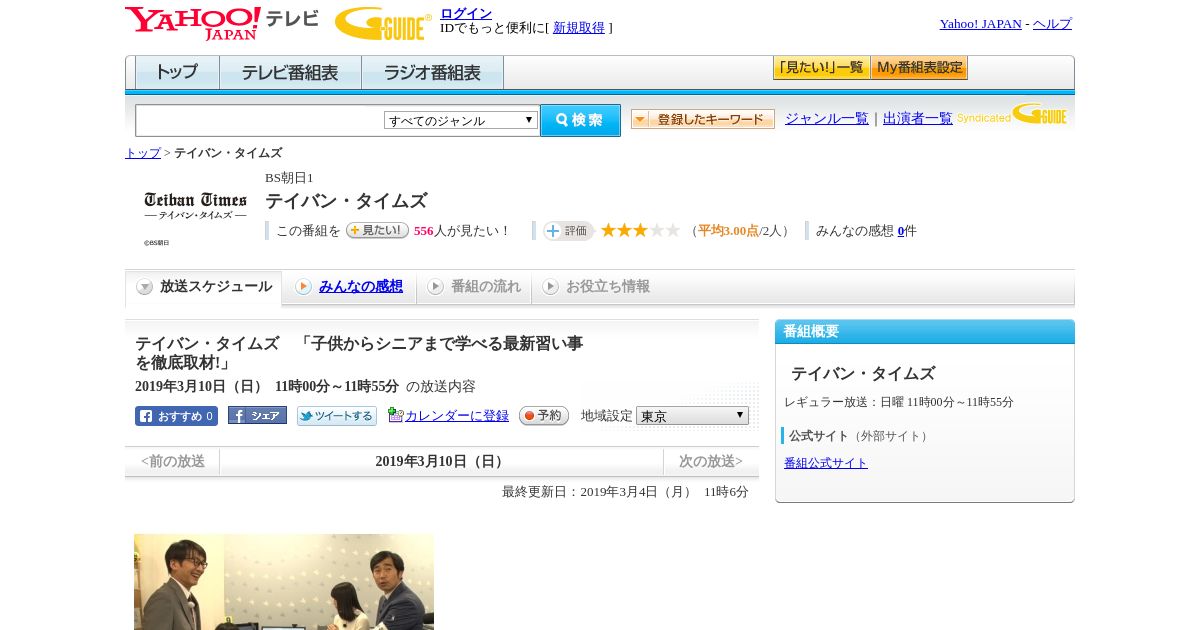Image resolution: width=1200 pixels, height=630 pixels.
Task: Click the program still photo thumbnail
Action: click(284, 582)
